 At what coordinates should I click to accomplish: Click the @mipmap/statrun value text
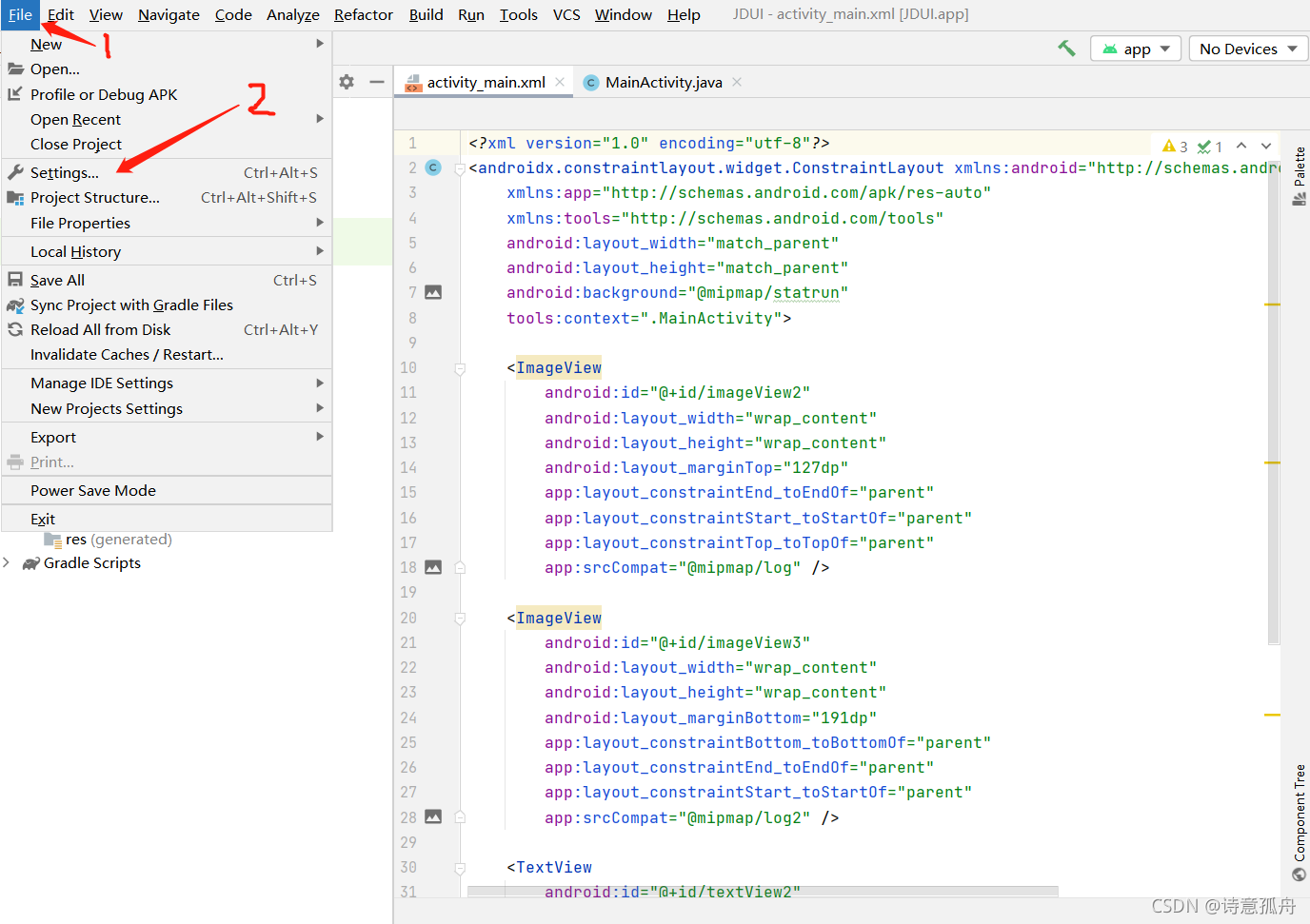(x=768, y=292)
